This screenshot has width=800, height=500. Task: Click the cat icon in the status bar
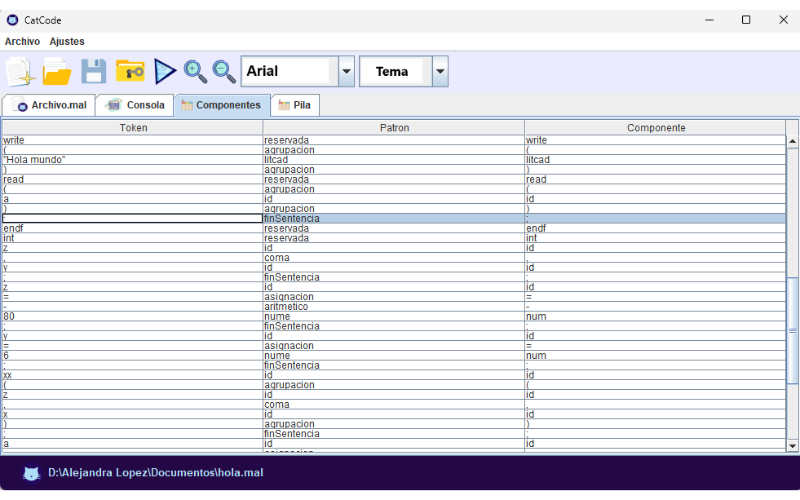32,472
